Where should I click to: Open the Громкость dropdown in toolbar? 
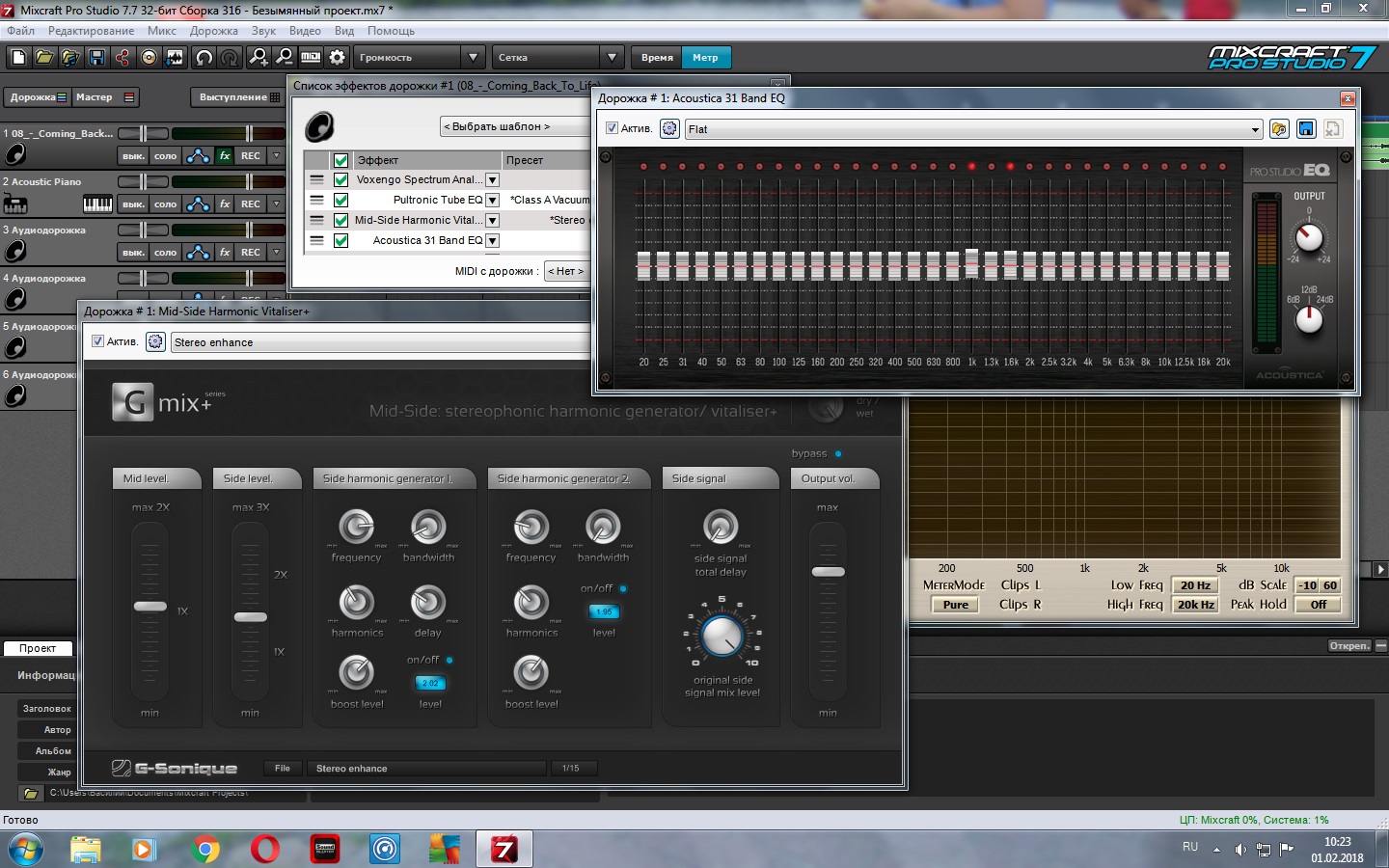pos(472,58)
